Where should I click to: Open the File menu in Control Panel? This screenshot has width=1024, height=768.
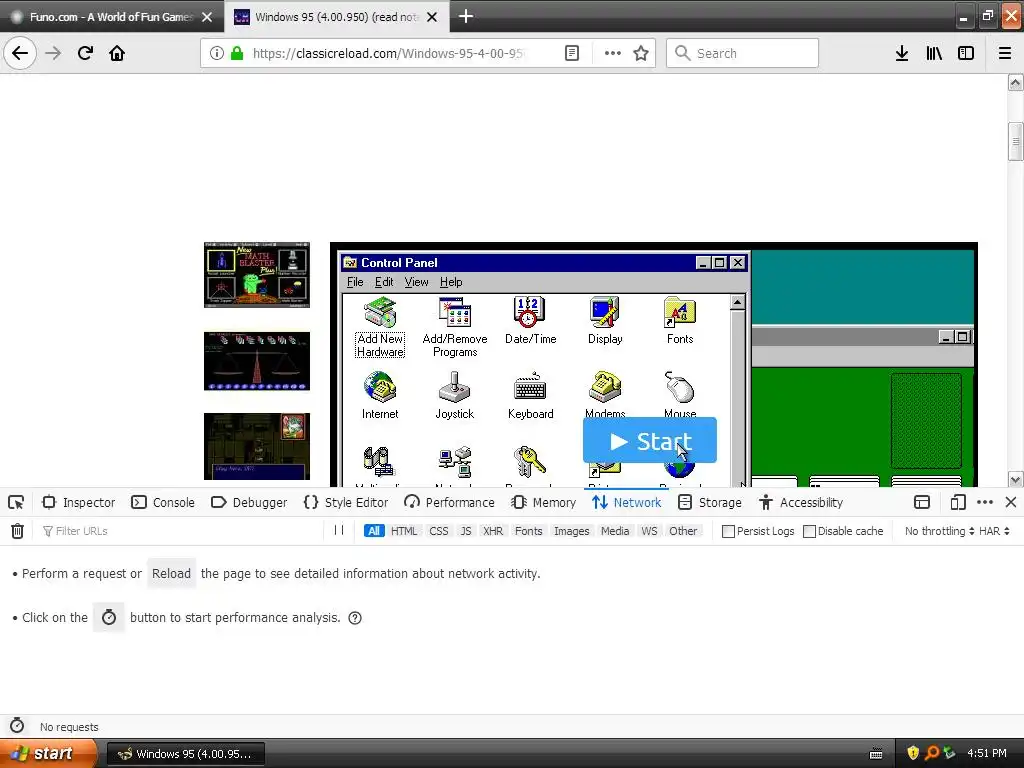click(355, 281)
